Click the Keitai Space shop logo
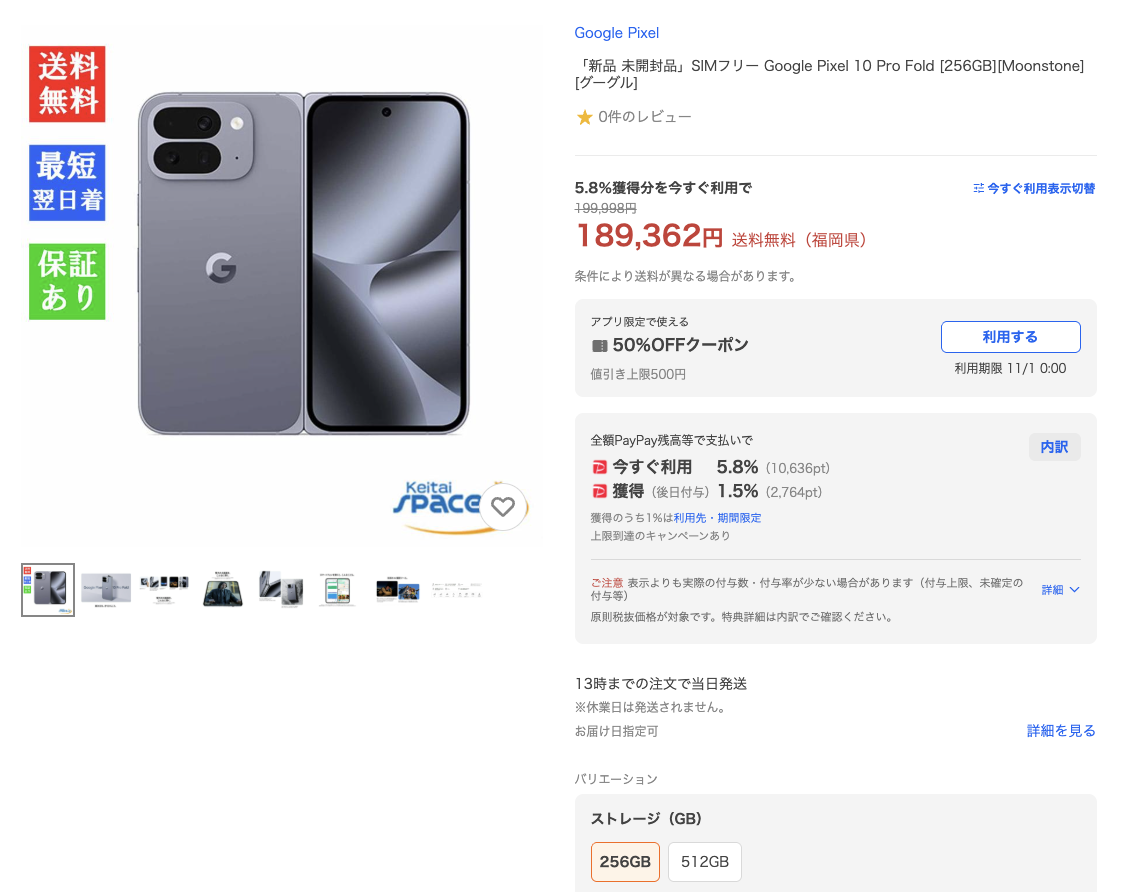Screen dimensions: 1126x892 [436, 506]
